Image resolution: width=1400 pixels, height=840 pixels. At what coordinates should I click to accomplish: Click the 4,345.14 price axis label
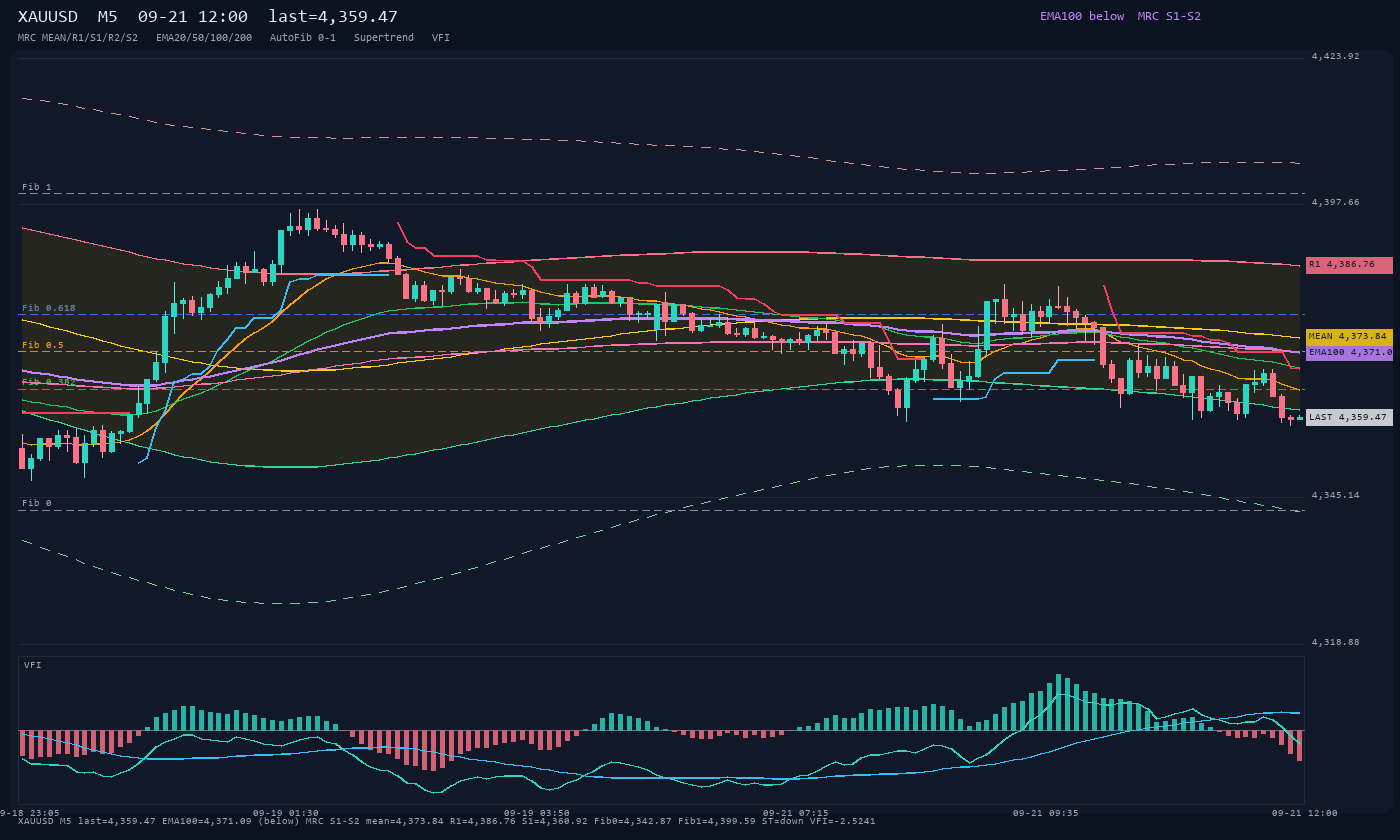point(1335,496)
